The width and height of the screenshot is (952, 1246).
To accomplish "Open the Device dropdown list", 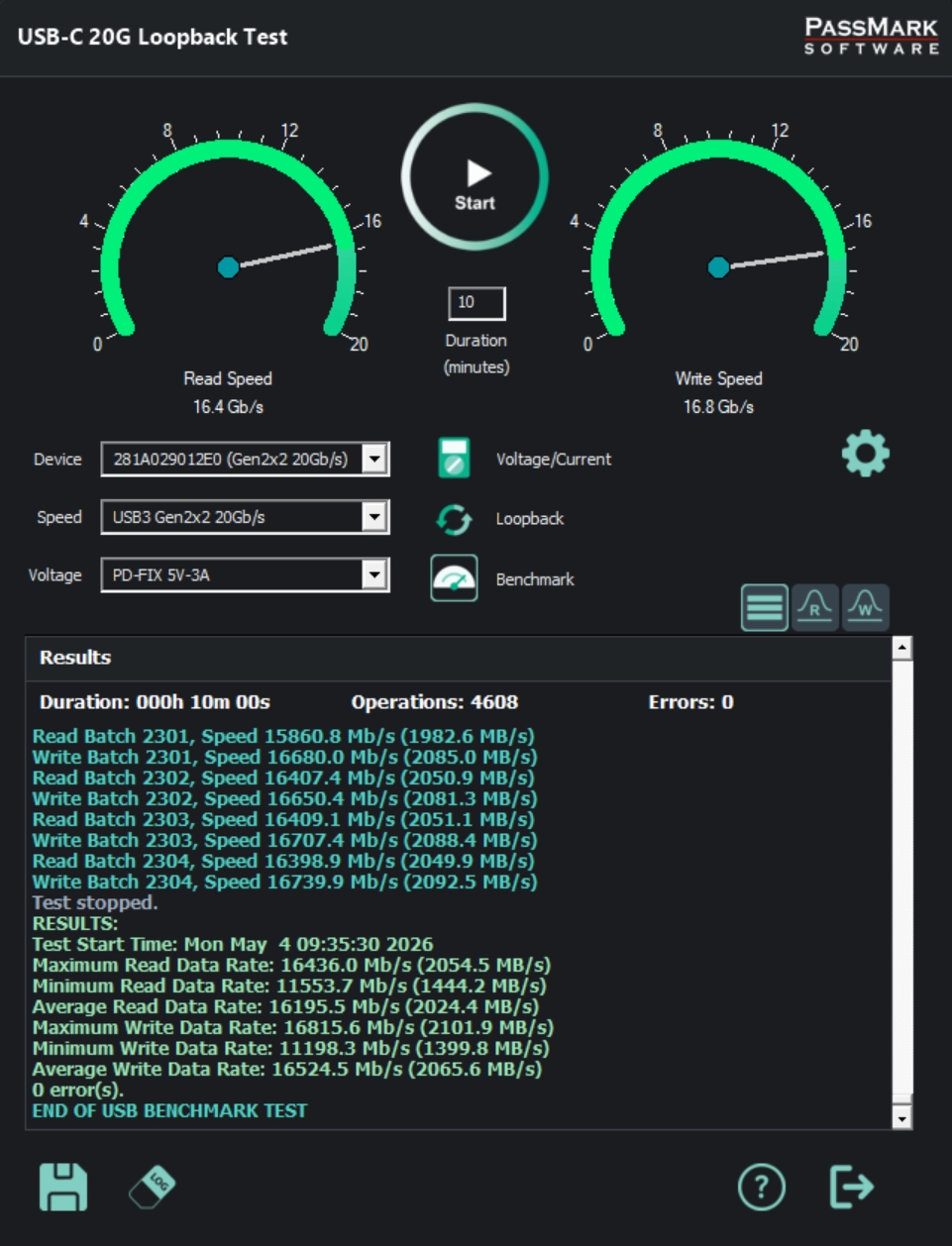I will point(373,459).
